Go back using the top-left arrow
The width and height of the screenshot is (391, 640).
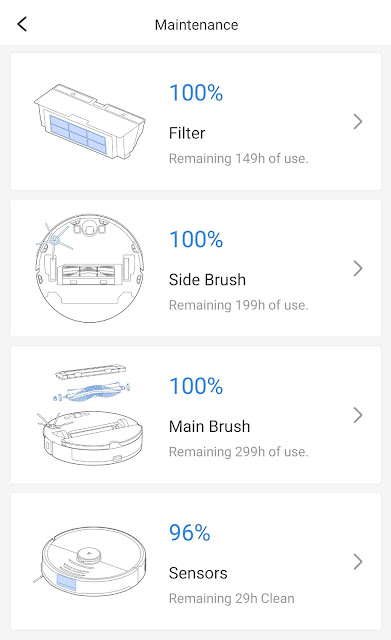click(22, 24)
